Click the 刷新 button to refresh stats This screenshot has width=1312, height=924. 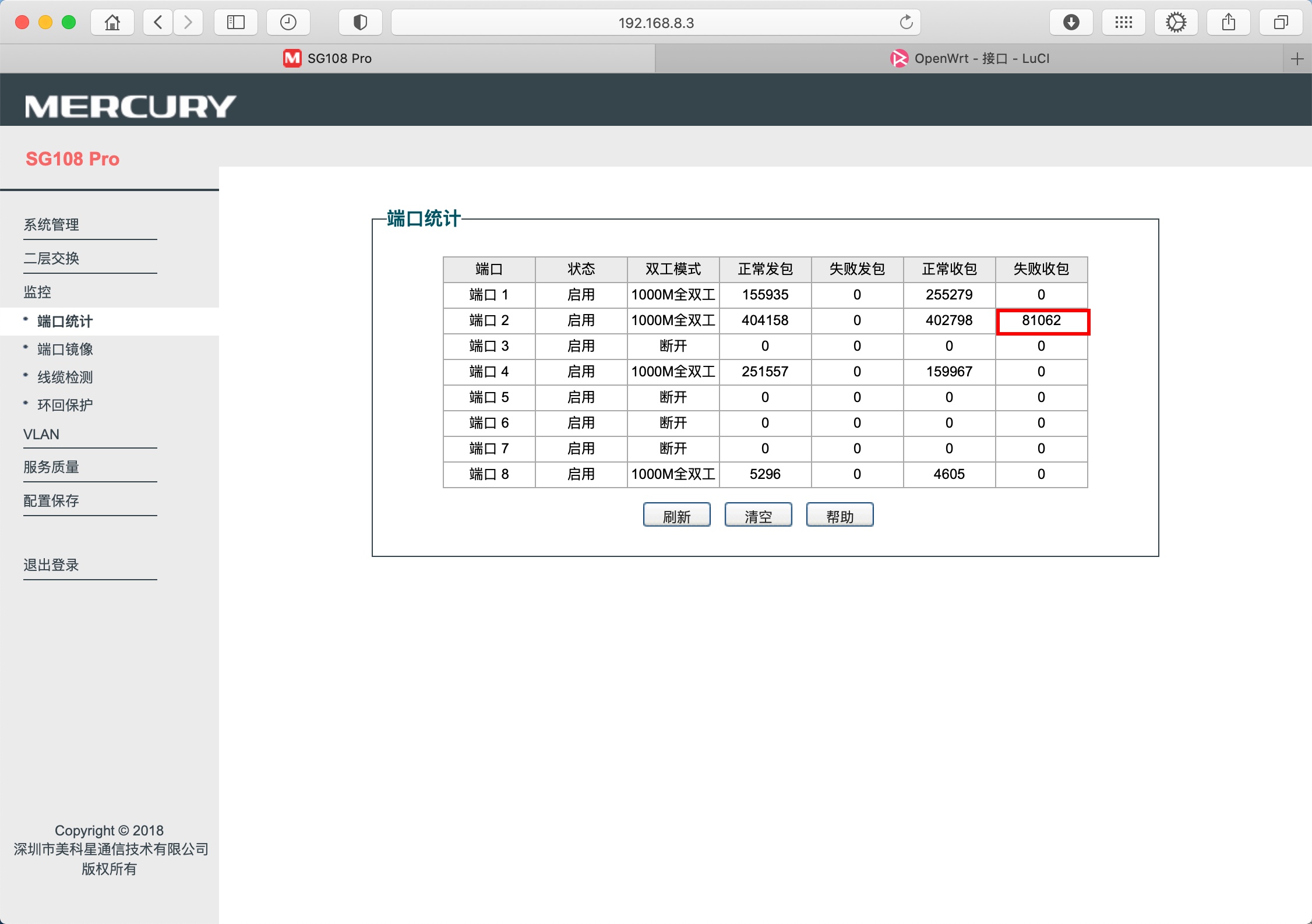click(x=676, y=514)
